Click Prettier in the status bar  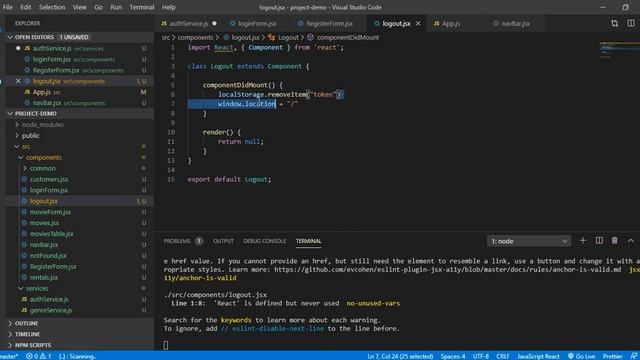click(x=612, y=356)
